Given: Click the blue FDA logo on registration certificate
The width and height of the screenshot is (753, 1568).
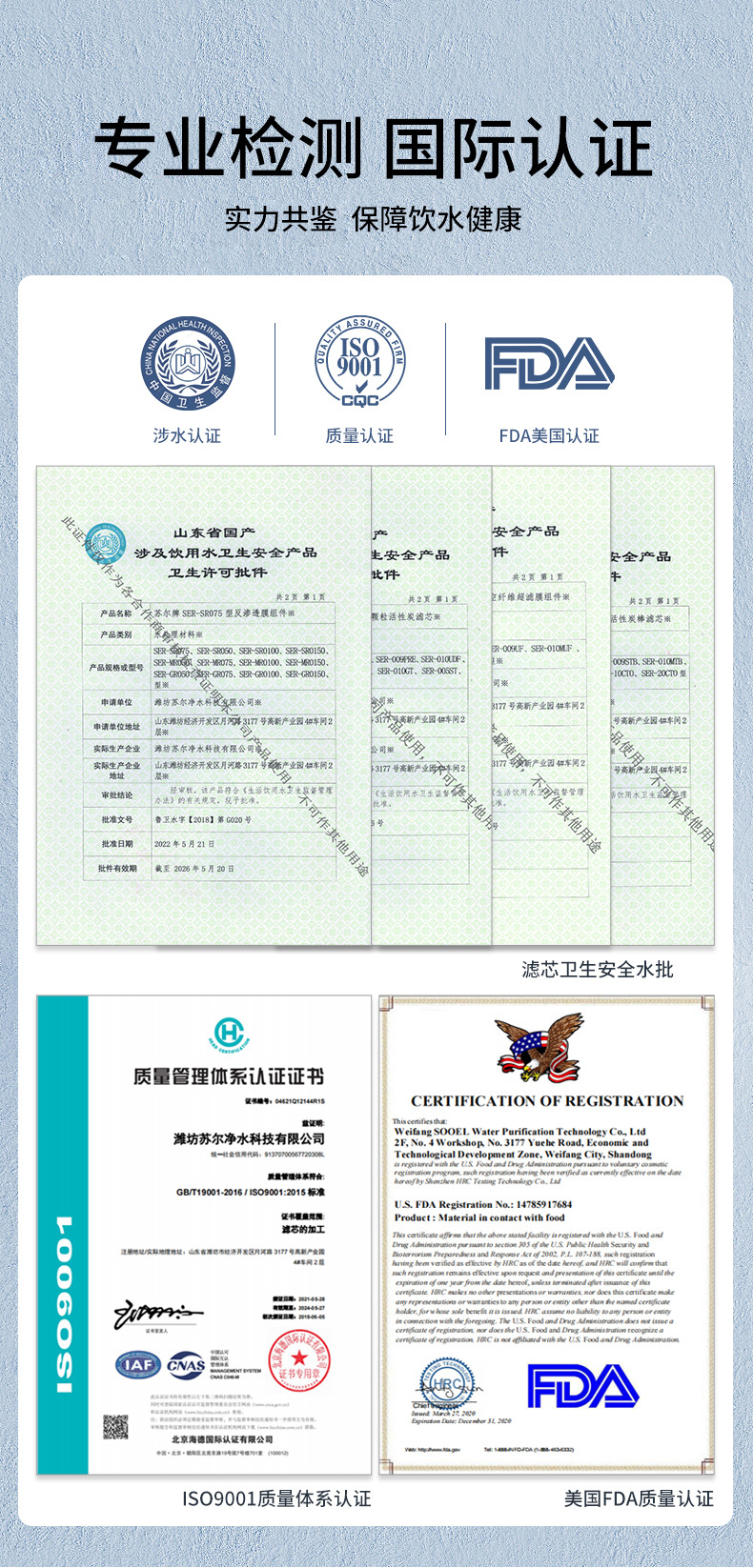Looking at the screenshot, I should (583, 1386).
